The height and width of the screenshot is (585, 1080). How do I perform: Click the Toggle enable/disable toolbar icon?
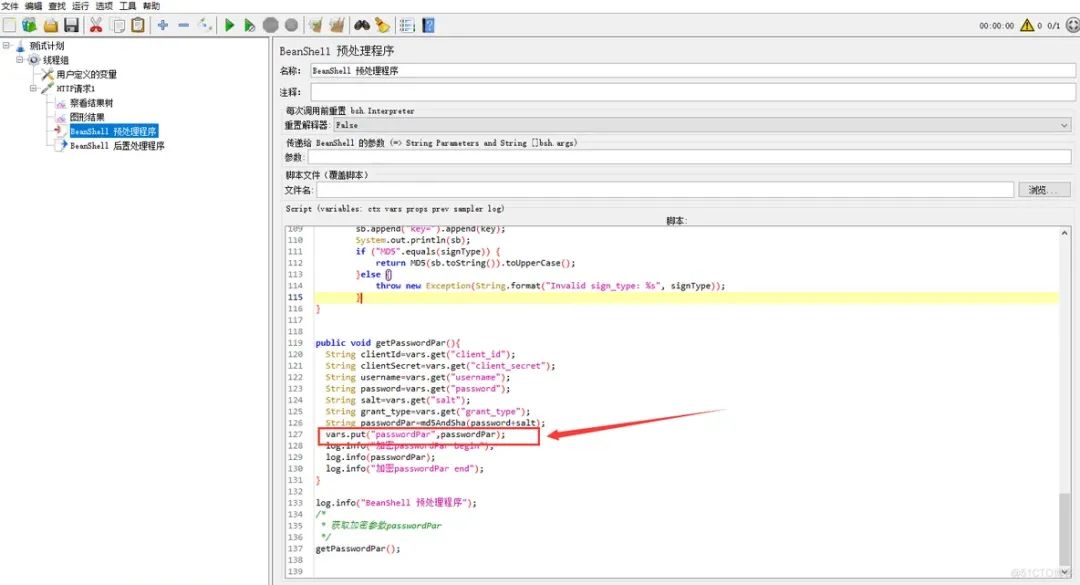(x=205, y=25)
